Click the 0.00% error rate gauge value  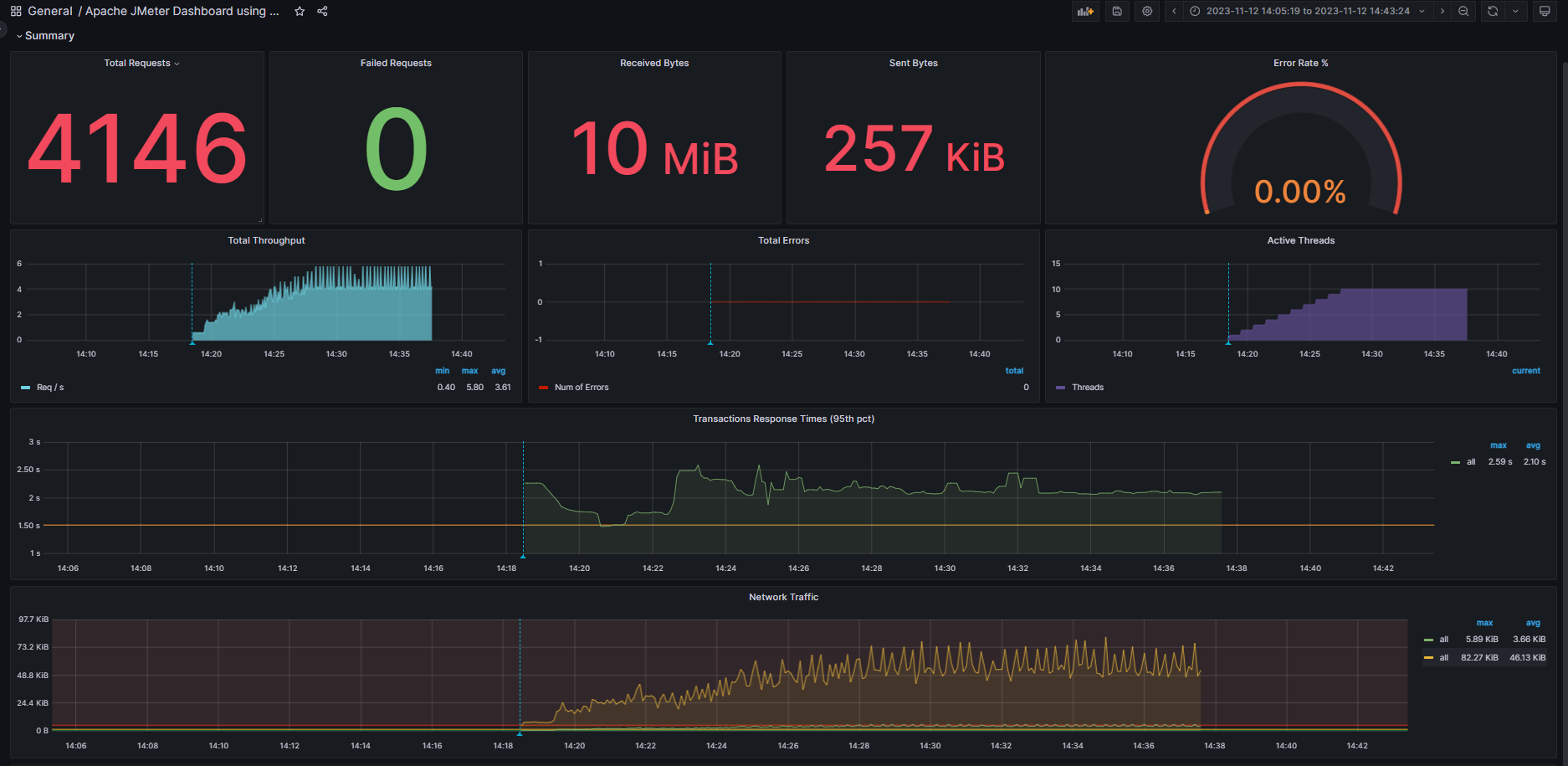(1300, 192)
